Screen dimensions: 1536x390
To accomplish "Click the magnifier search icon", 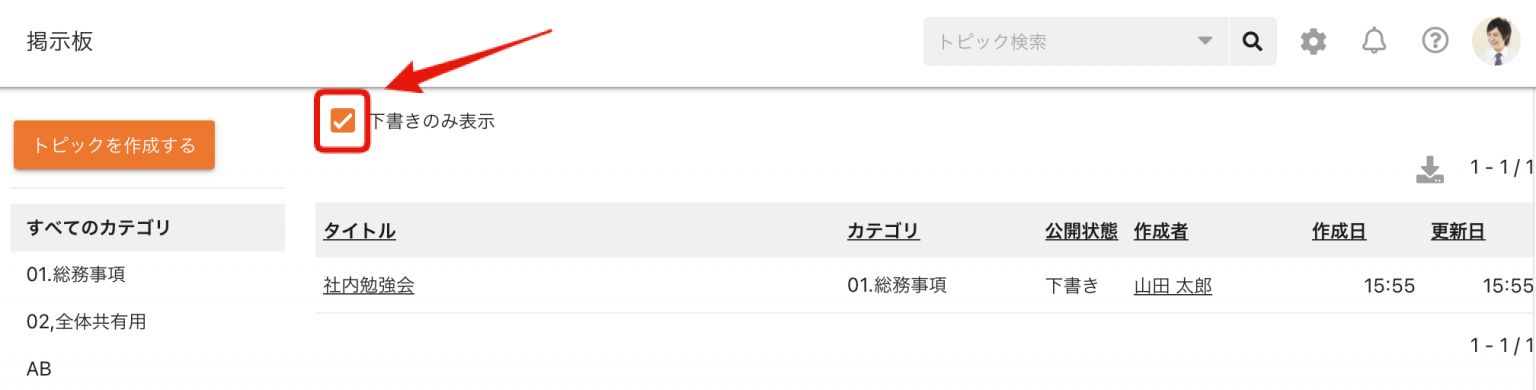I will pyautogui.click(x=1252, y=42).
